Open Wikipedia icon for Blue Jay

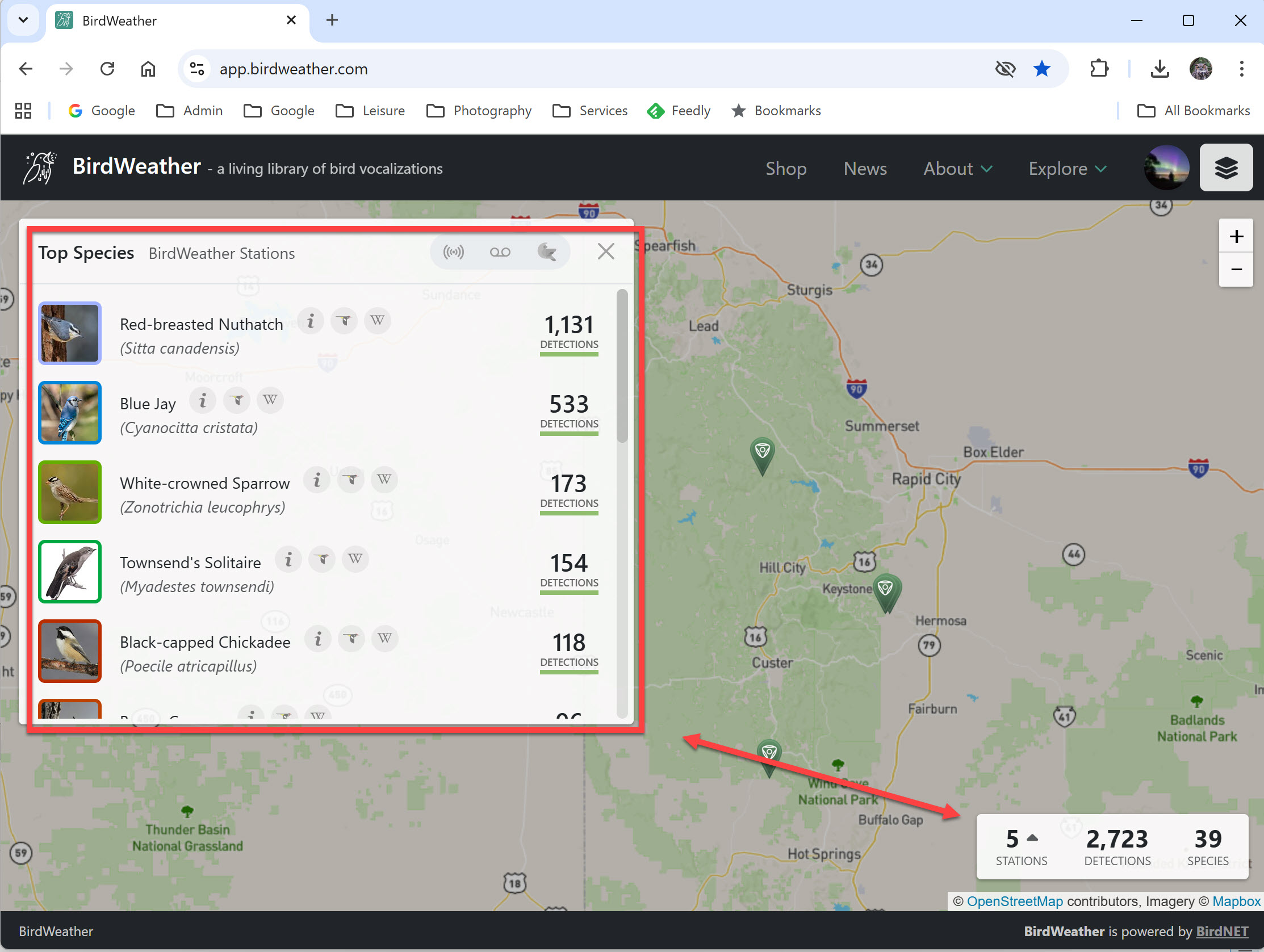coord(270,400)
